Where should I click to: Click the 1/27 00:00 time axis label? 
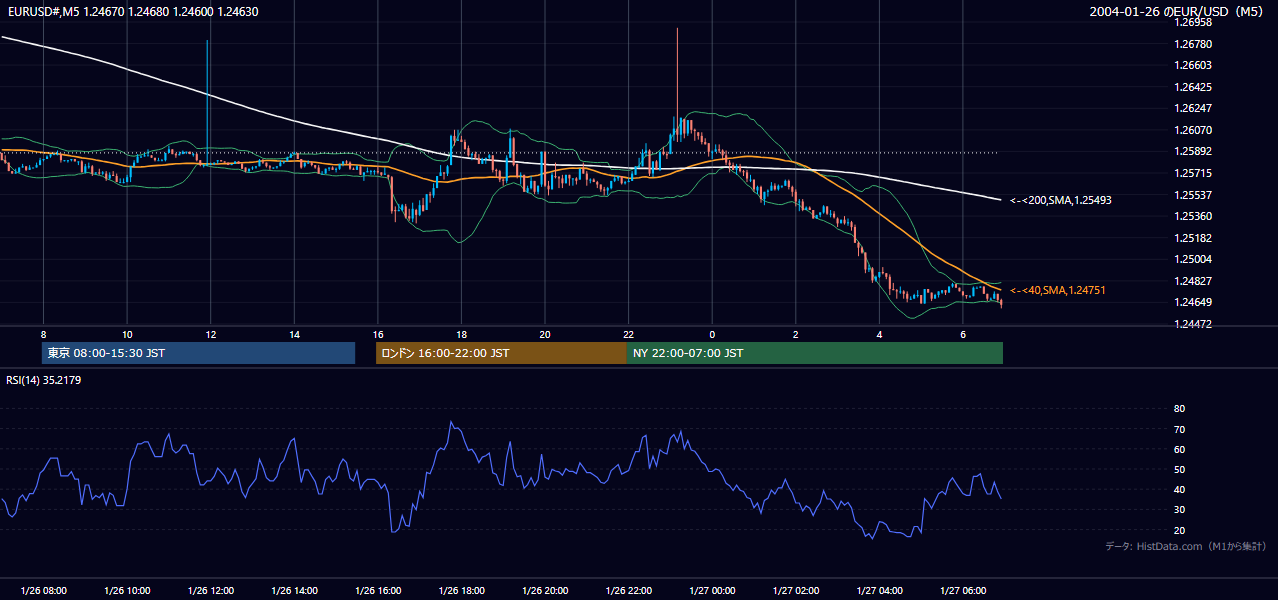[712, 591]
